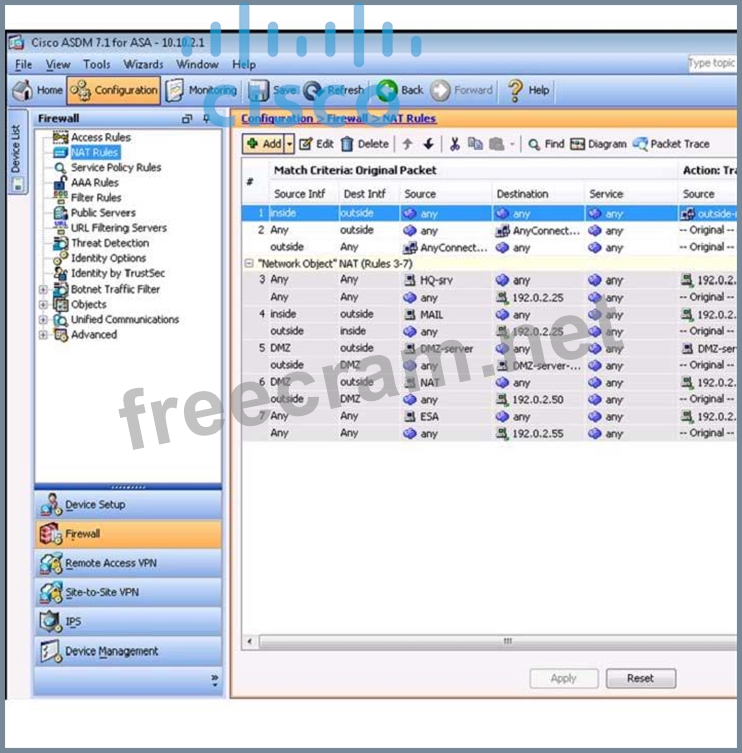Open the Wizards menu

(x=143, y=64)
